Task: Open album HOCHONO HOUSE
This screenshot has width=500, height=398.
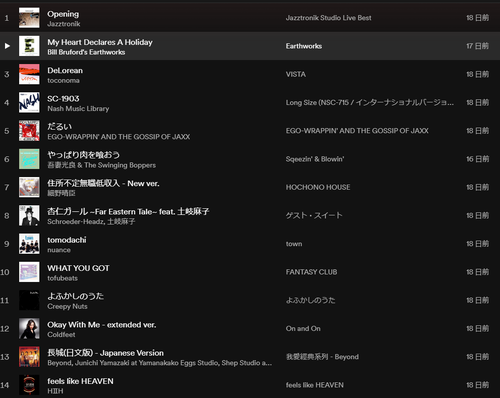Action: (318, 187)
